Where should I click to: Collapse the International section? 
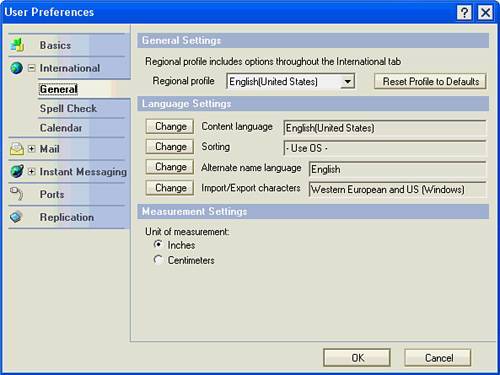tap(31, 68)
